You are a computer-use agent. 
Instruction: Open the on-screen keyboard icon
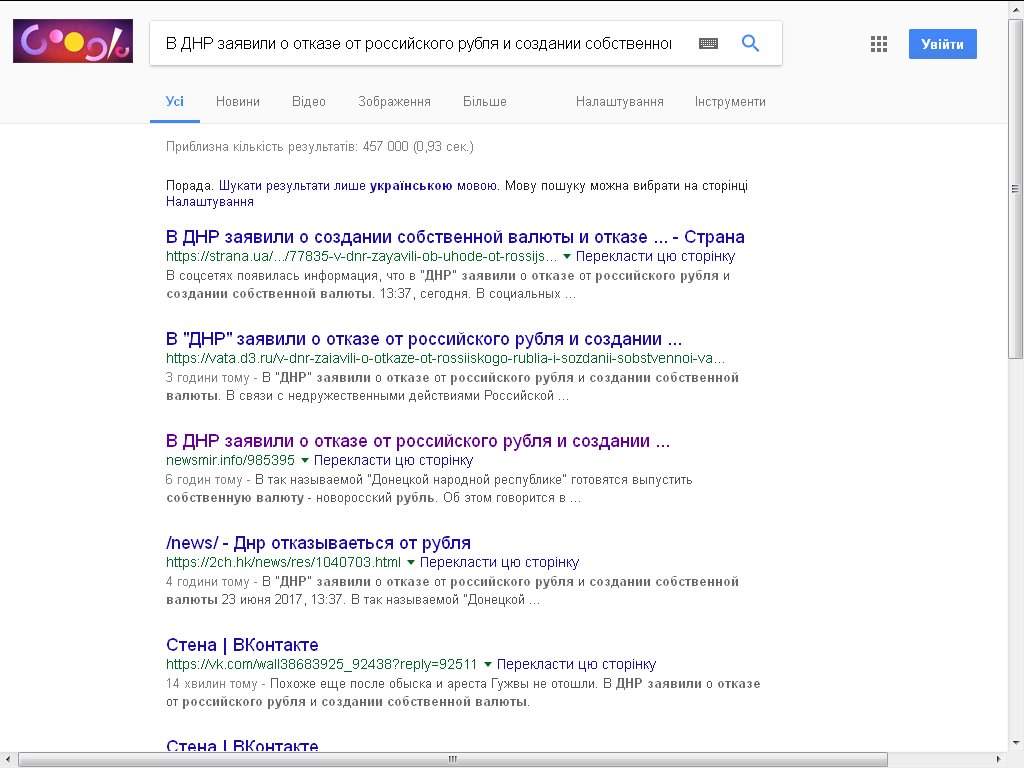pyautogui.click(x=709, y=44)
